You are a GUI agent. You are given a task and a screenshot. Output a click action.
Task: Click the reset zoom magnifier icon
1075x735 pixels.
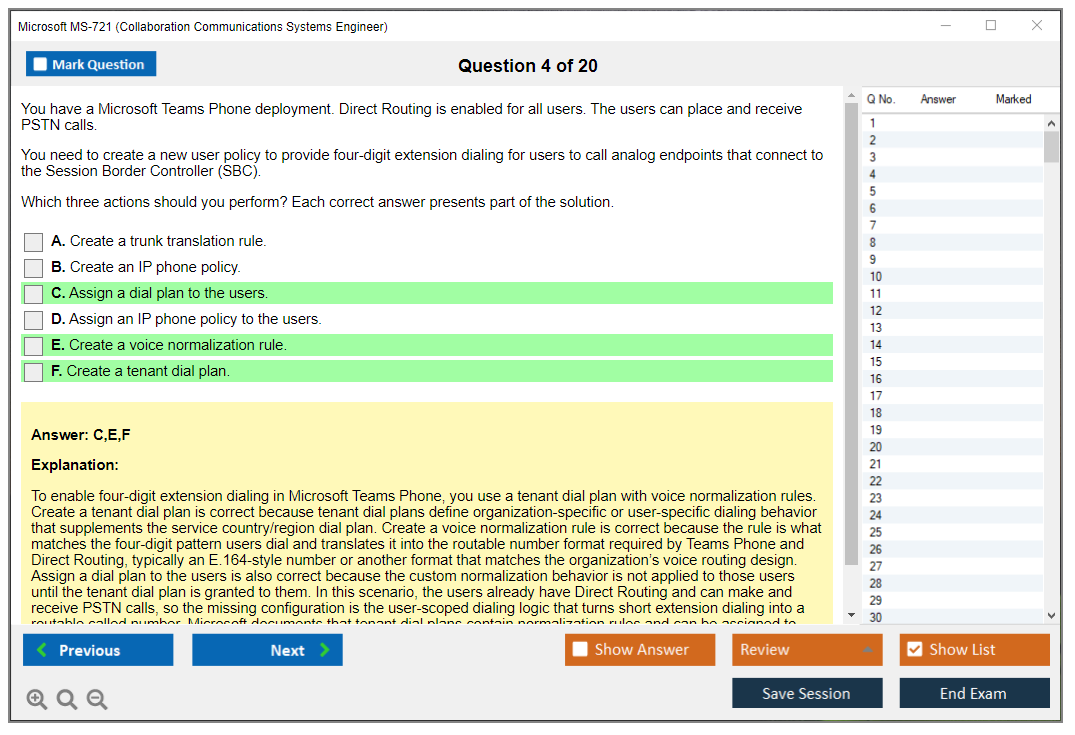pos(67,699)
